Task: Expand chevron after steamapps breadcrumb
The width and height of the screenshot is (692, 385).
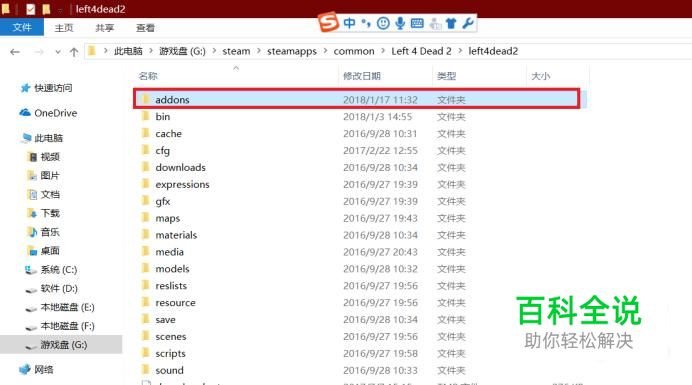Action: coord(325,51)
